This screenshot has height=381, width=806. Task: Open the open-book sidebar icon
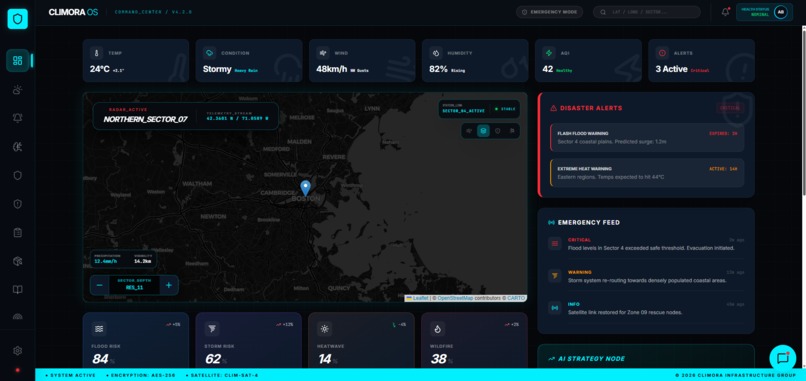pos(17,289)
